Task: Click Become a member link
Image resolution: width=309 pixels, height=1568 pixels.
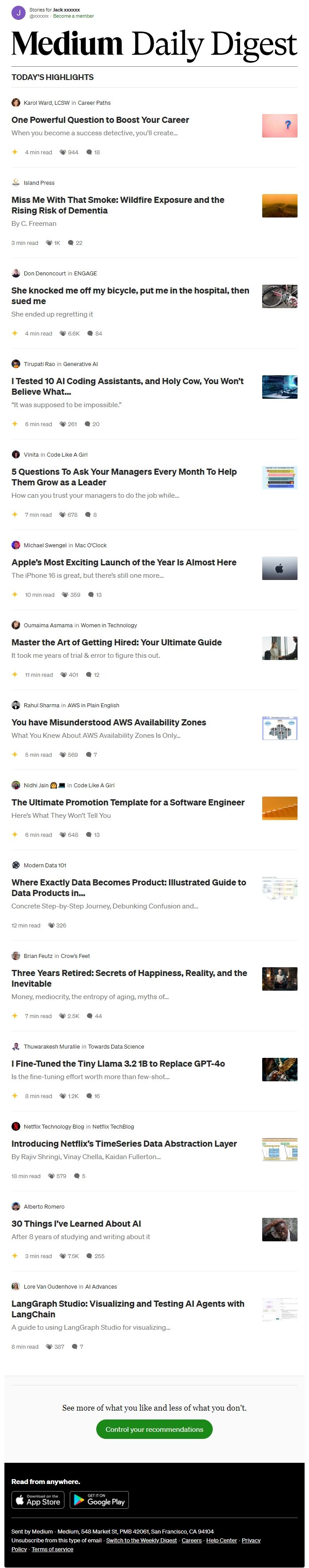Action: click(x=74, y=16)
